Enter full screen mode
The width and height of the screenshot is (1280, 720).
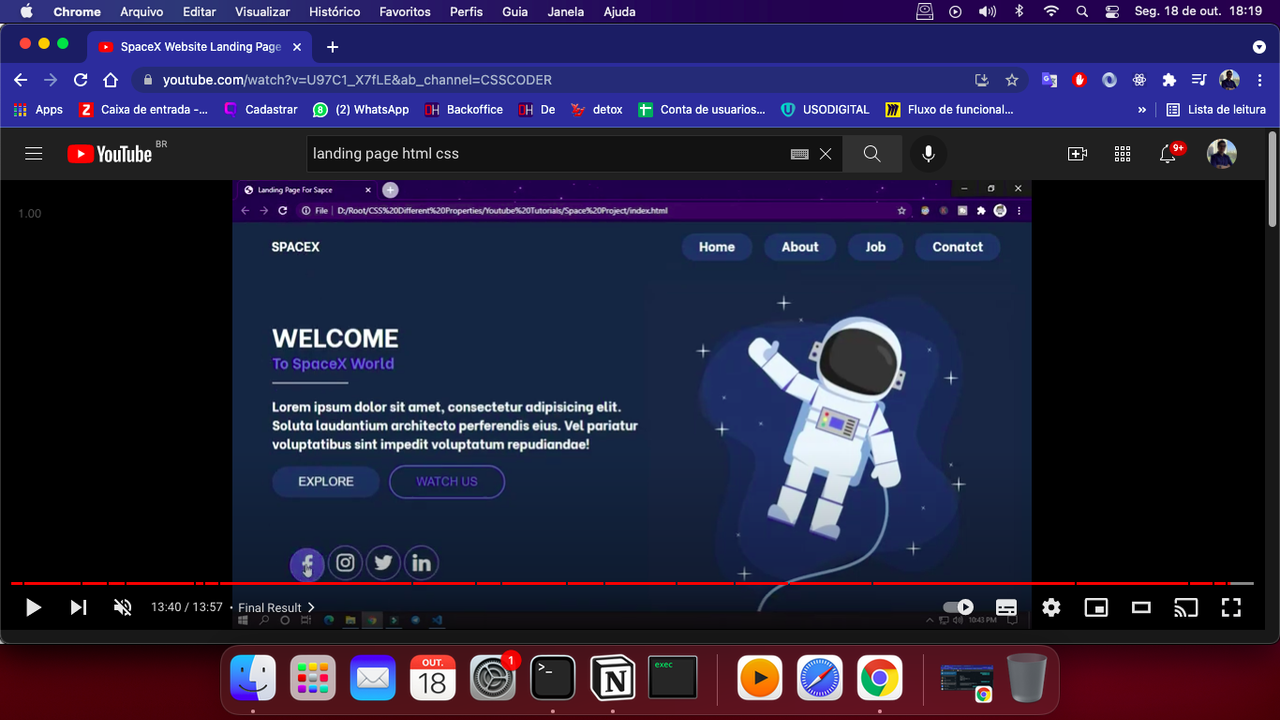(1231, 607)
